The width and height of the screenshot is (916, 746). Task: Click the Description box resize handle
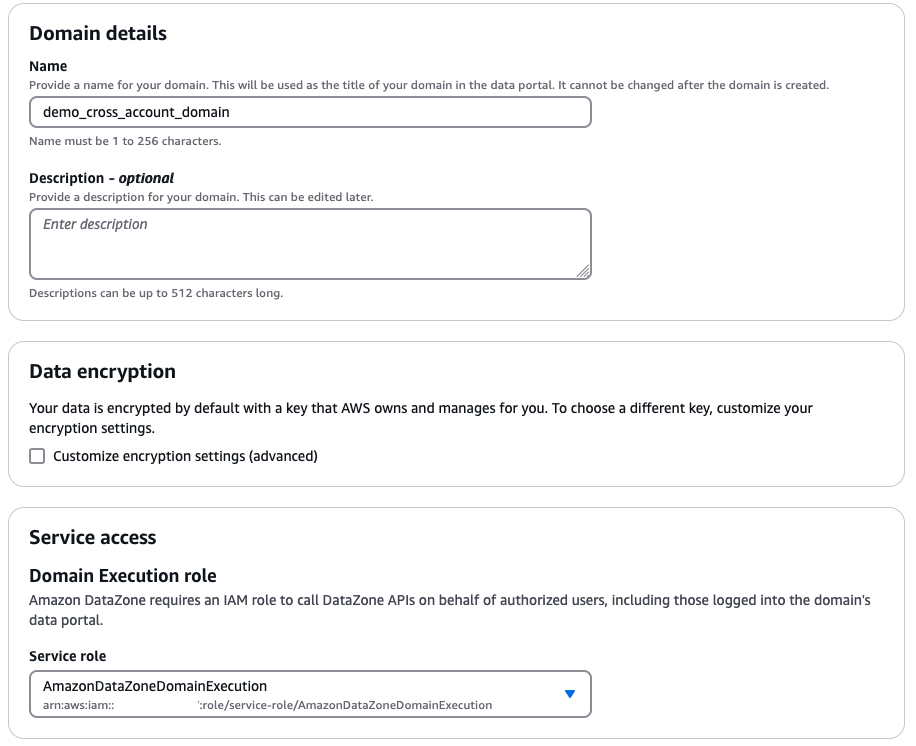point(583,270)
